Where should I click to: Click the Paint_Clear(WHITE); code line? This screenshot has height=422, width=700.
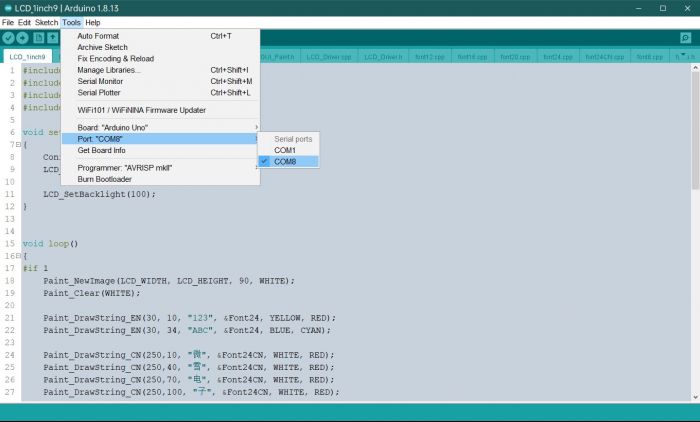(92, 293)
